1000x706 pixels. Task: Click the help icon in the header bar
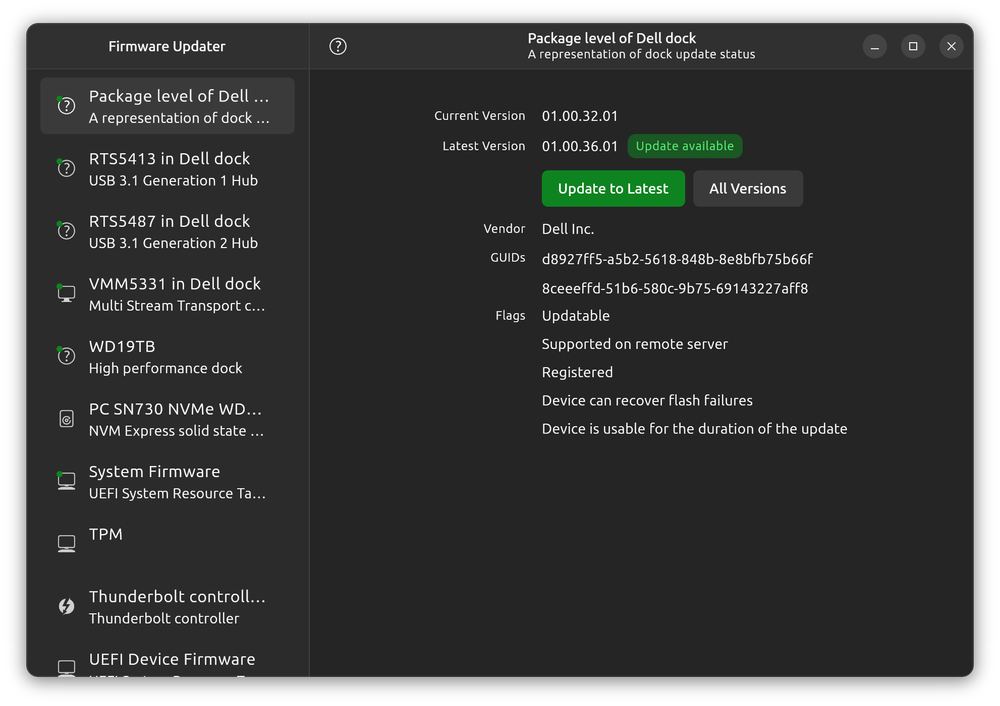coord(337,45)
